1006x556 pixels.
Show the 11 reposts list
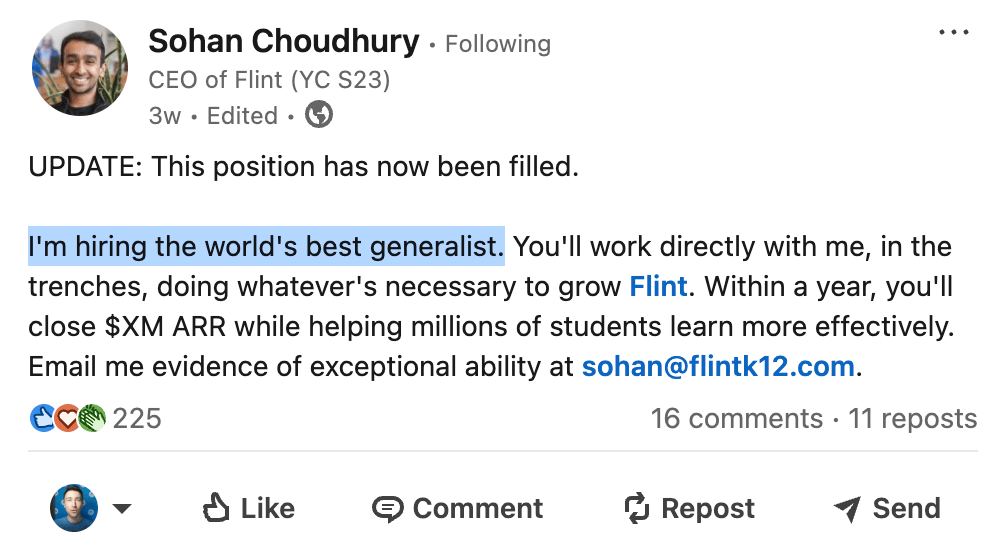pyautogui.click(x=912, y=418)
